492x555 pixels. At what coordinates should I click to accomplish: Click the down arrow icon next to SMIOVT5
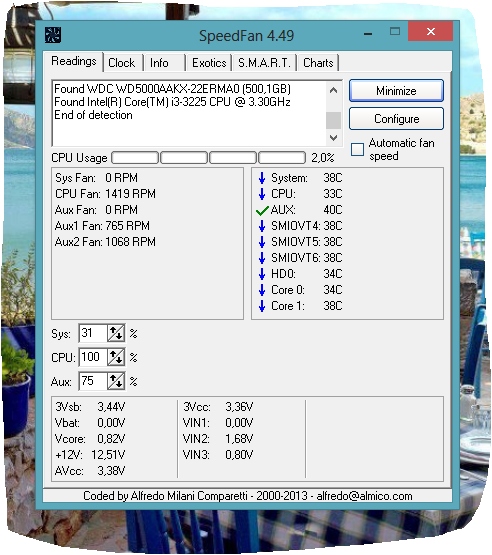click(262, 242)
